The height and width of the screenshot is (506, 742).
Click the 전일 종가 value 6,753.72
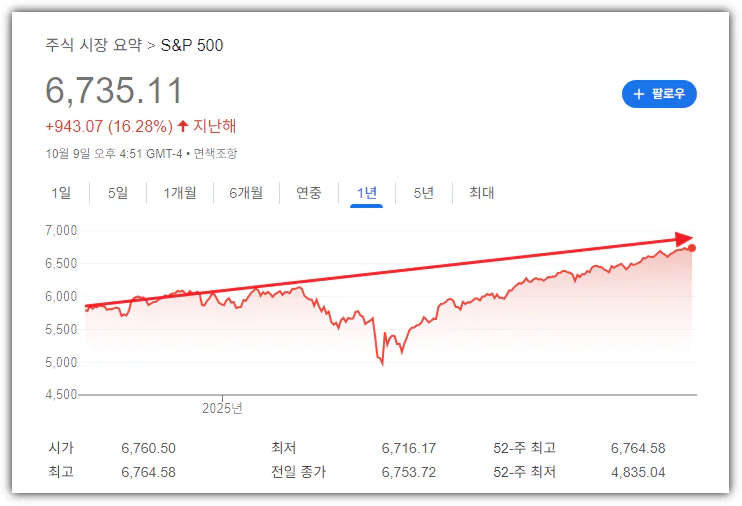pyautogui.click(x=408, y=472)
